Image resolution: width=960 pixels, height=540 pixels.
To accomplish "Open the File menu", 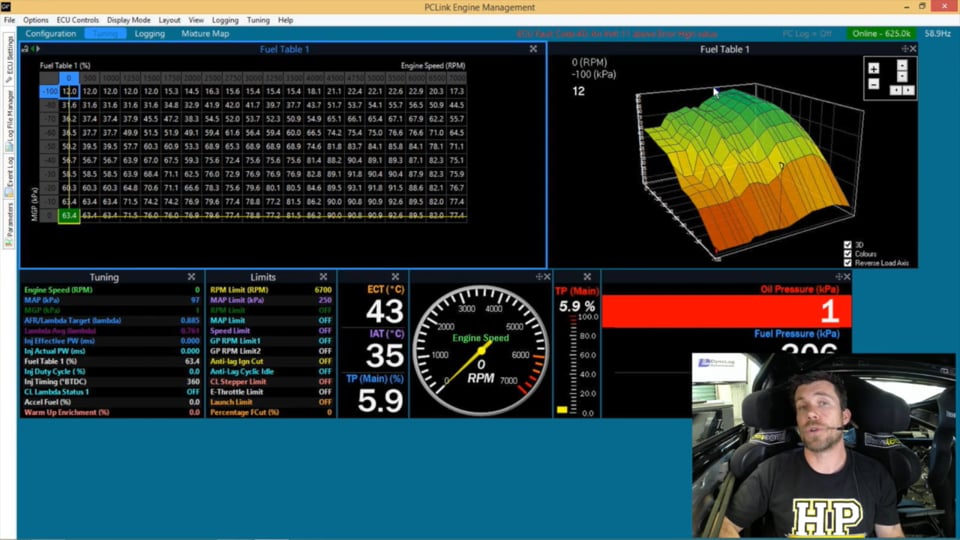I will [x=10, y=20].
